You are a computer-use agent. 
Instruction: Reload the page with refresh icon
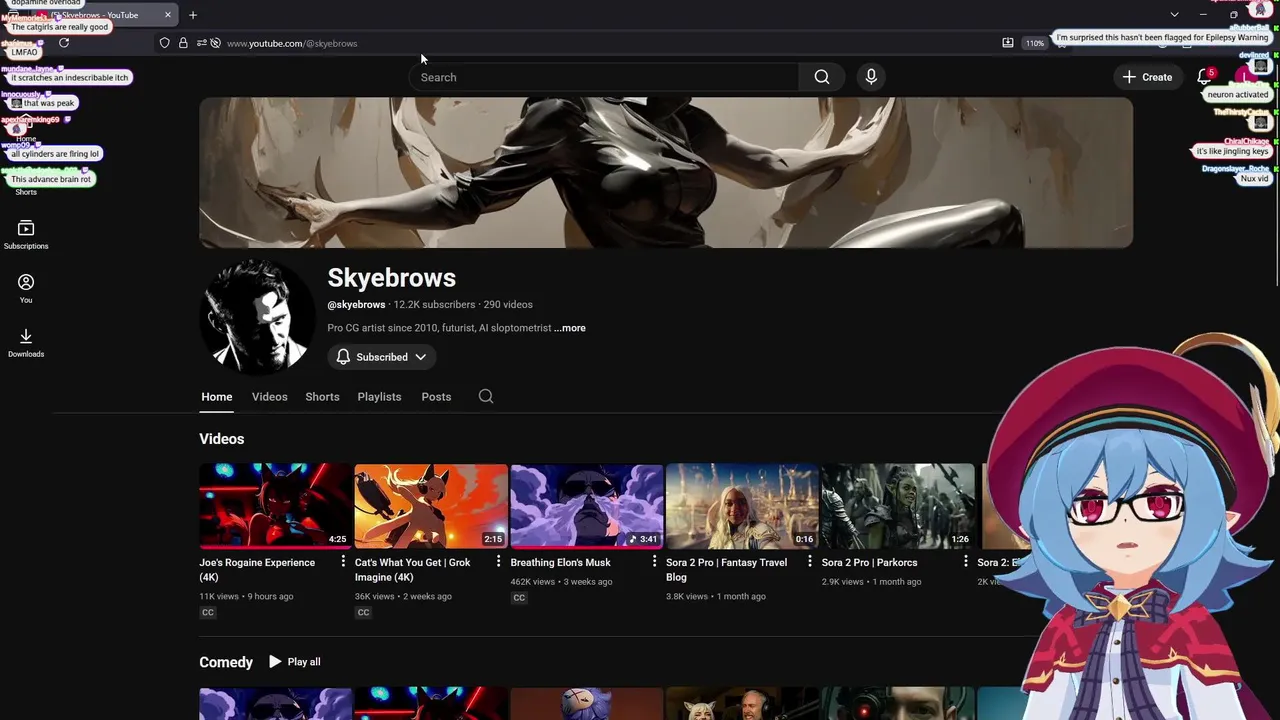tap(64, 43)
